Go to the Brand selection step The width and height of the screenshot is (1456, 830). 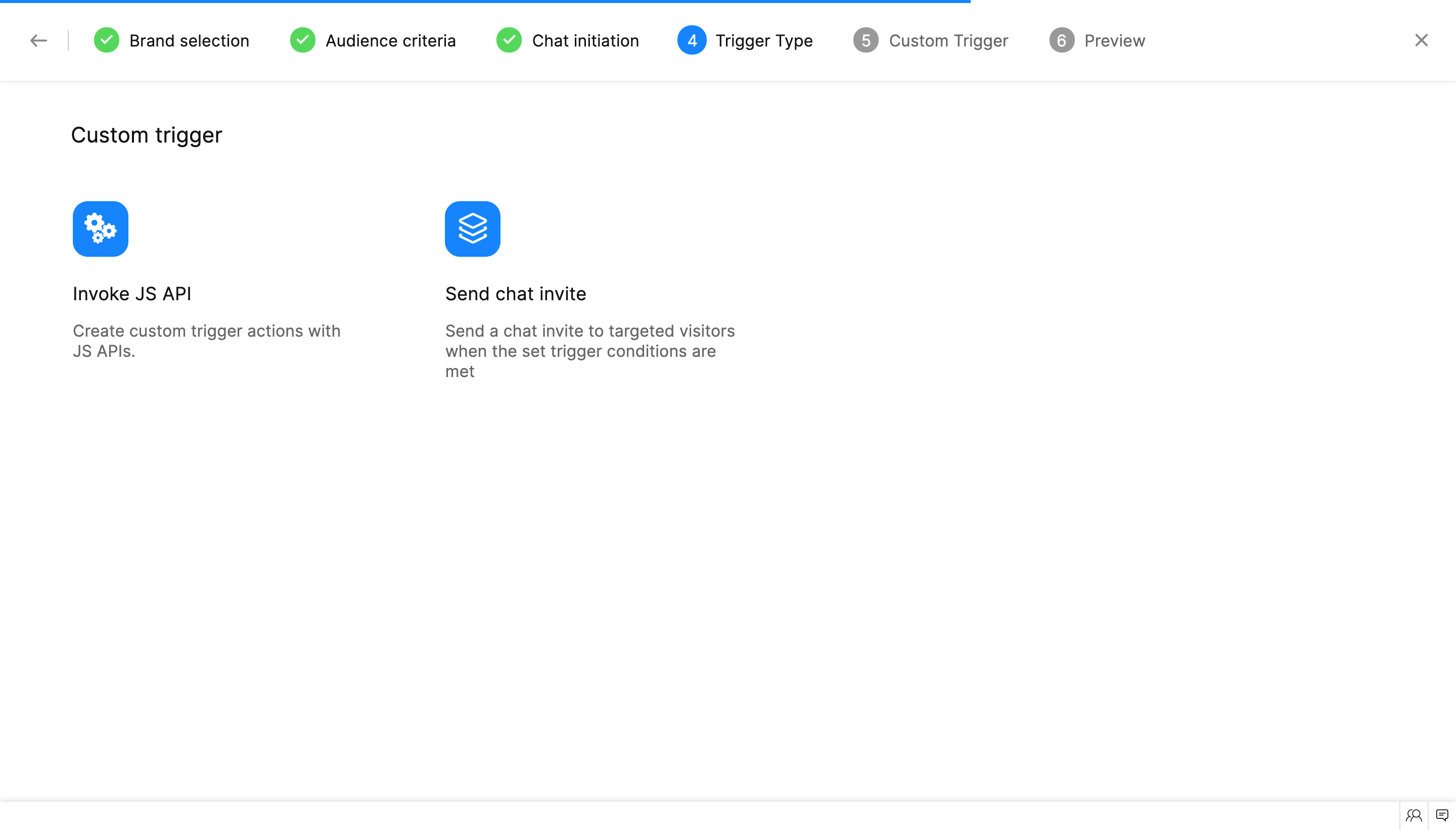[189, 40]
